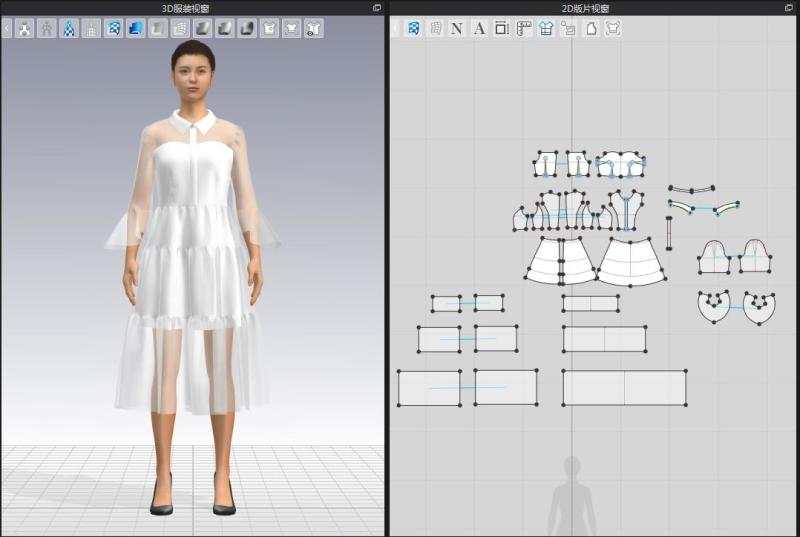
Task: Click the gray pattern outline icon in 2D toolbar
Action: pos(435,28)
